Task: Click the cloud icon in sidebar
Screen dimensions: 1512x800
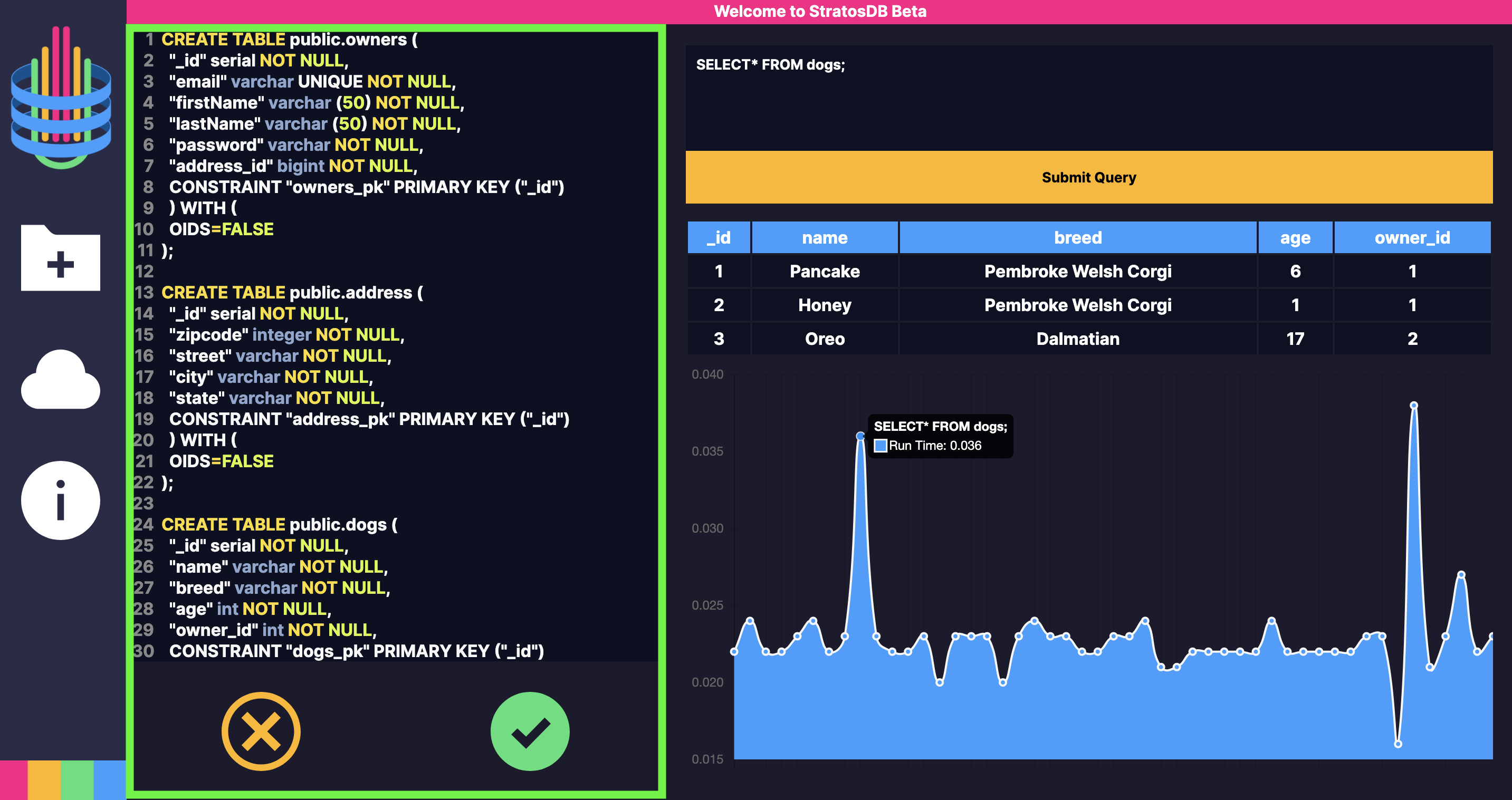Action: pos(61,380)
